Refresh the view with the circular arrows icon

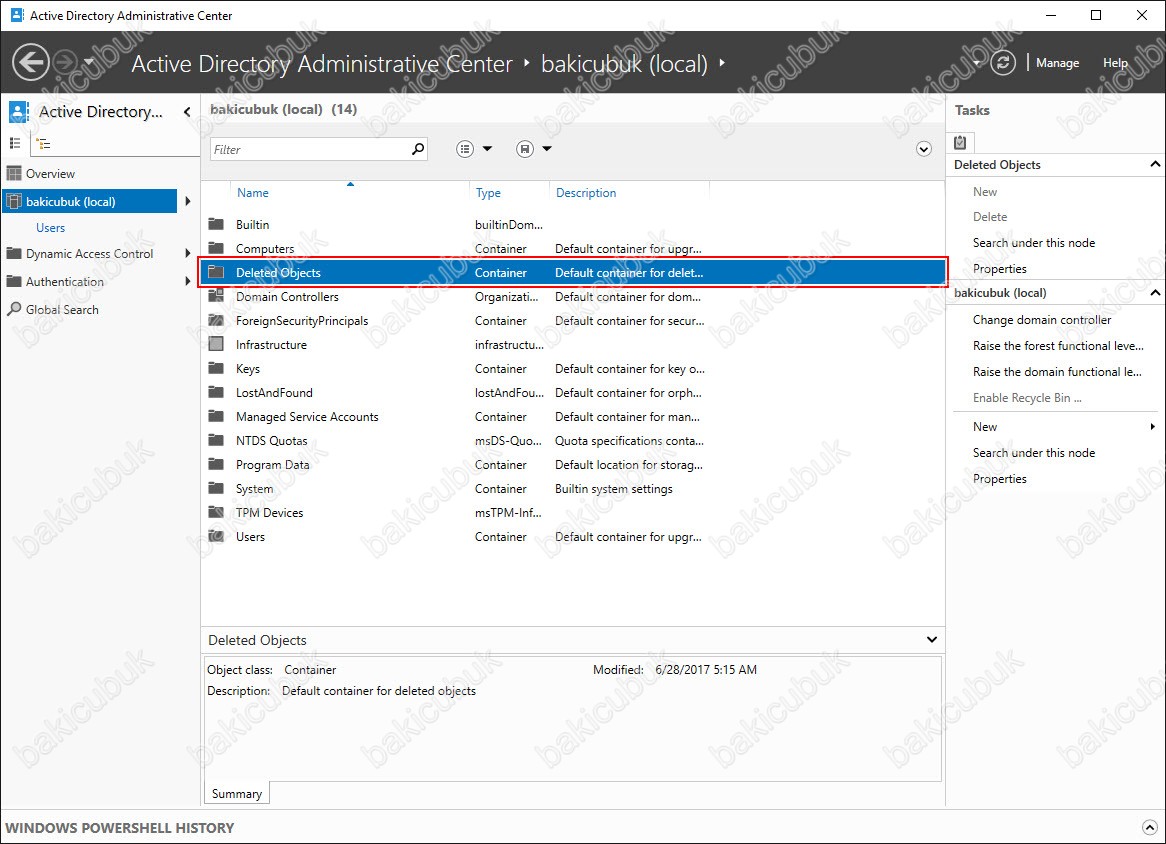coord(1002,62)
